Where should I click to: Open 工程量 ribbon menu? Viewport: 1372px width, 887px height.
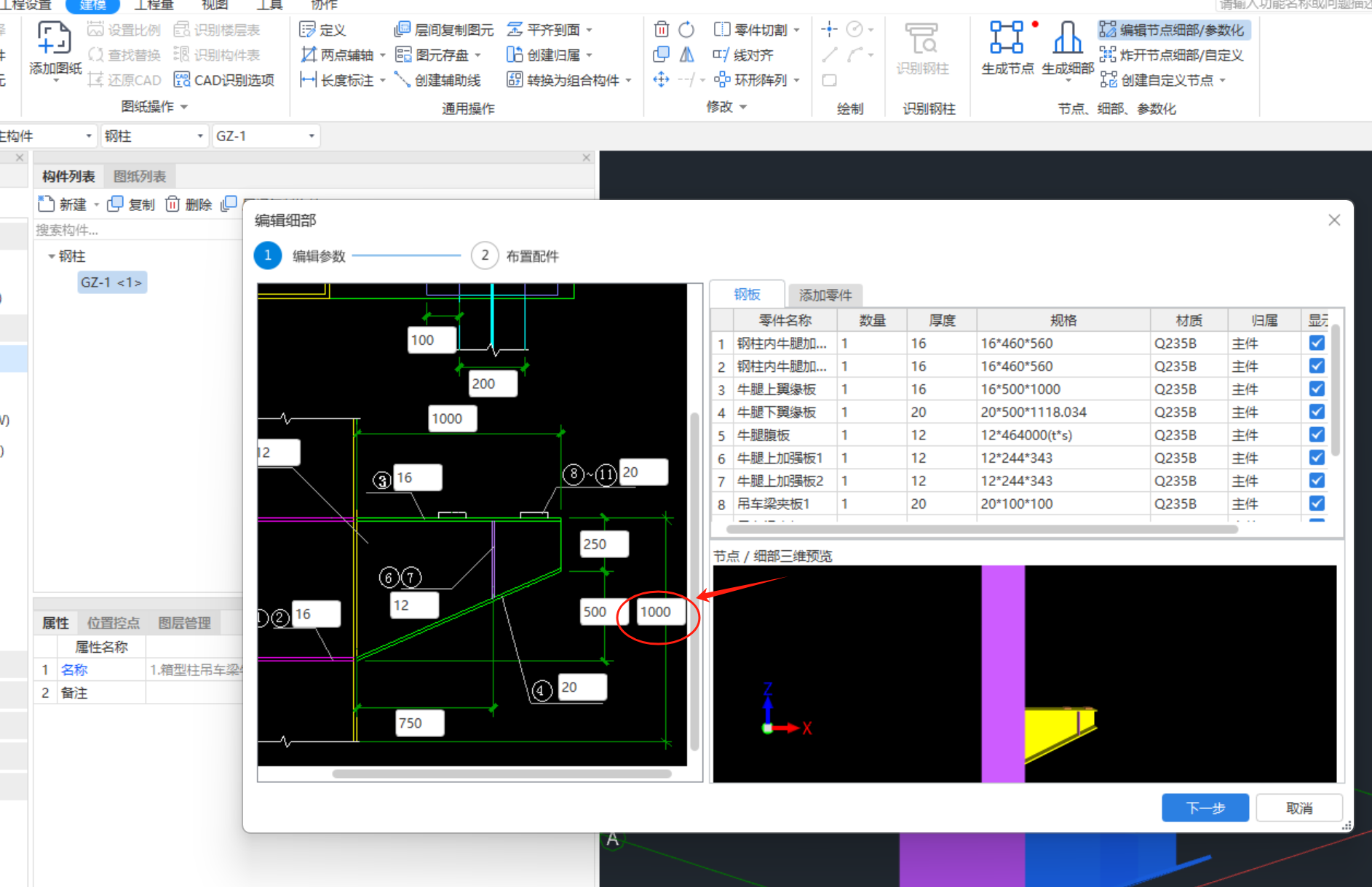(x=154, y=5)
